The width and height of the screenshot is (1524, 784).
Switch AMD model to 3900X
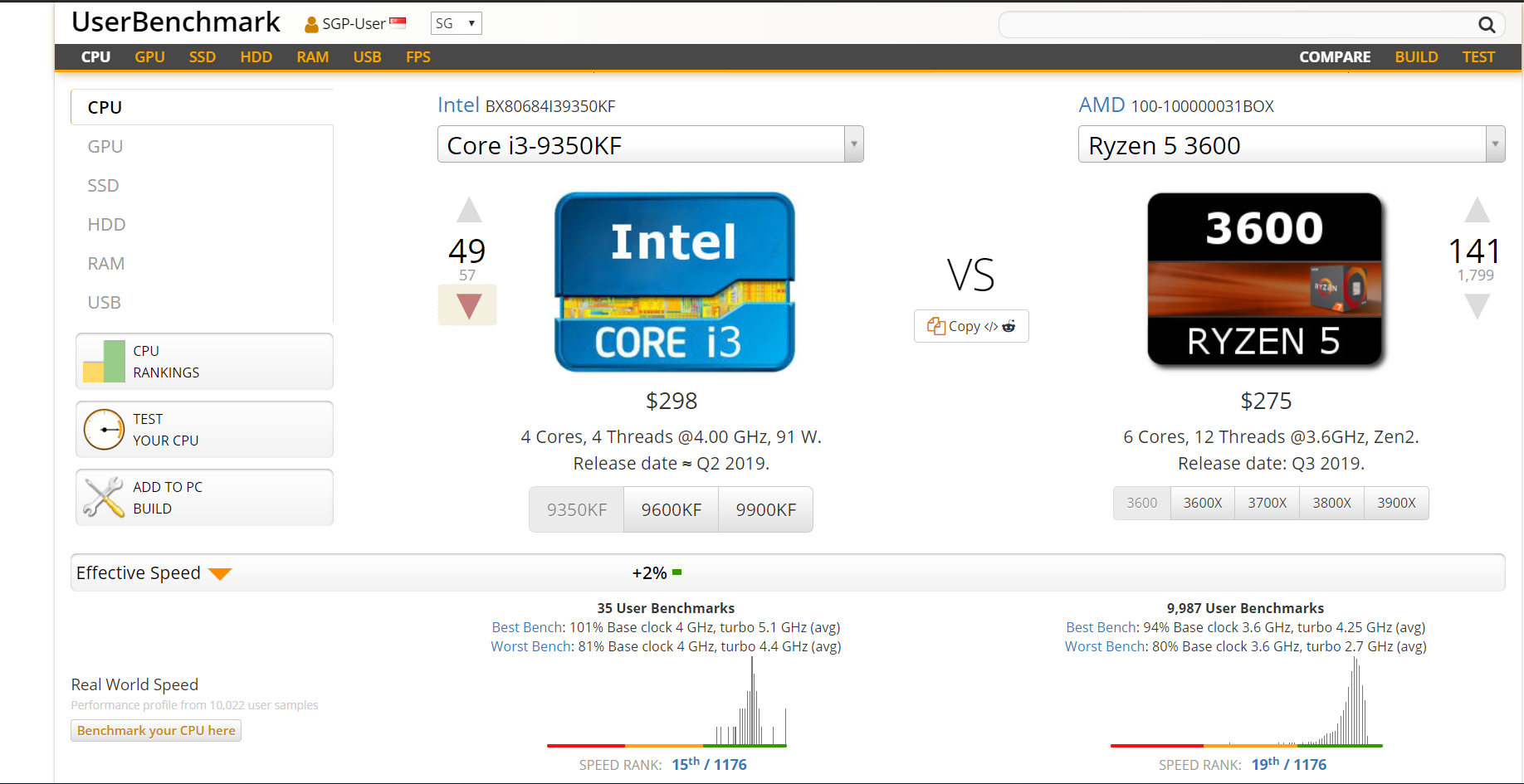pos(1397,503)
